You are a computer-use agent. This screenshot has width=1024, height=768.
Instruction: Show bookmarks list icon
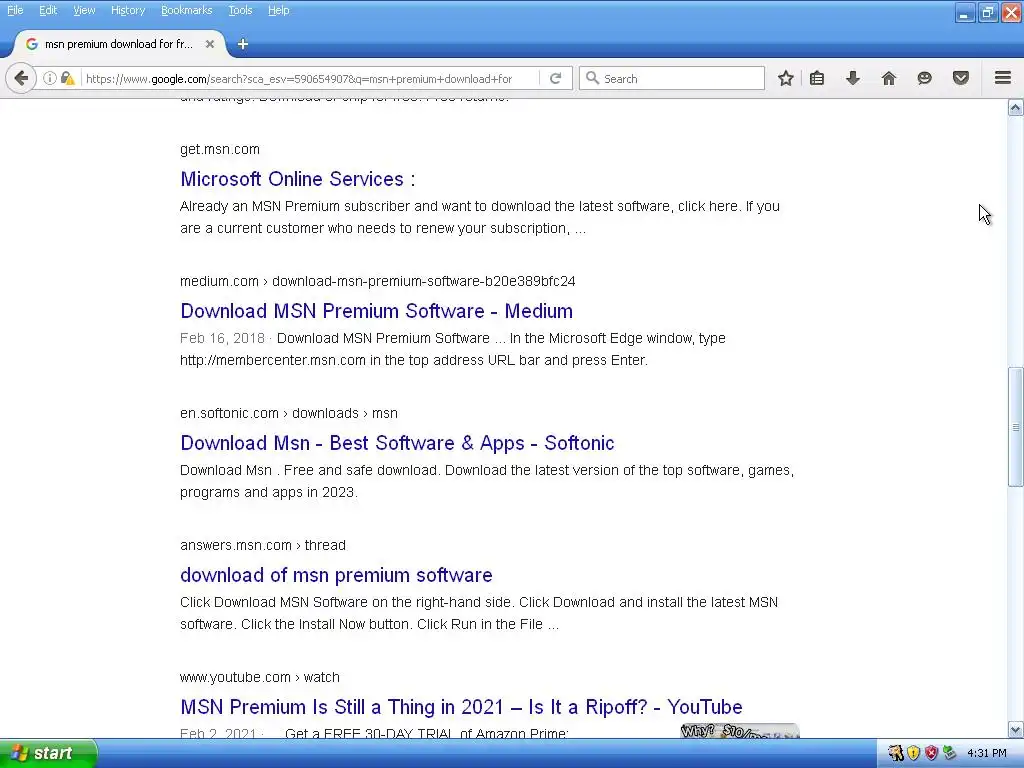coord(817,78)
